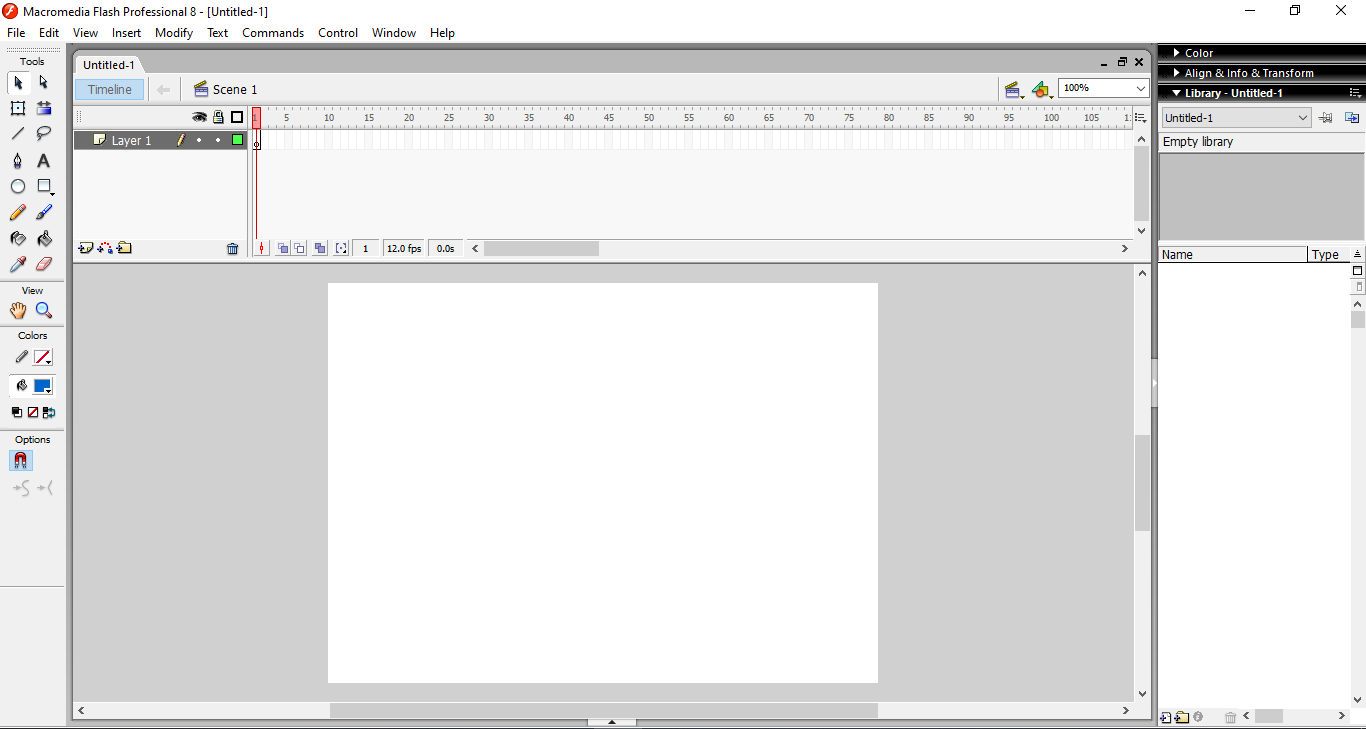Insert a new layer in the timeline
Screen dimensions: 1366x729
point(85,248)
